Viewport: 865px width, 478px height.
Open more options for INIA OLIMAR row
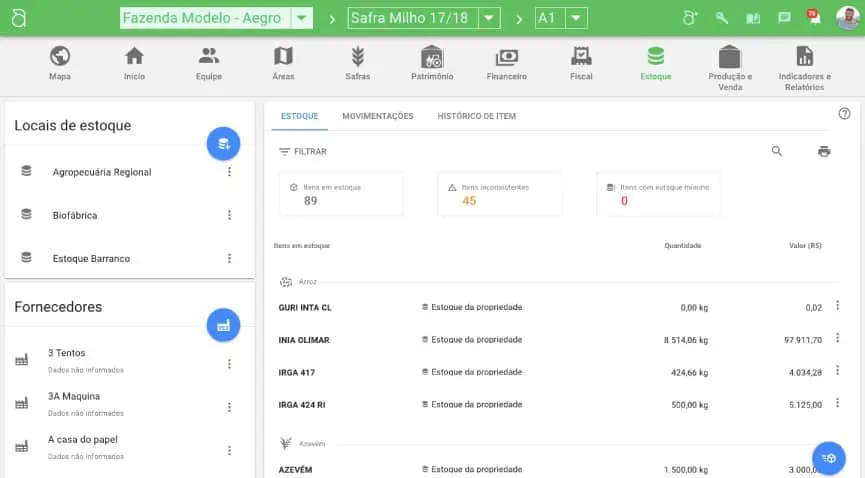837,339
